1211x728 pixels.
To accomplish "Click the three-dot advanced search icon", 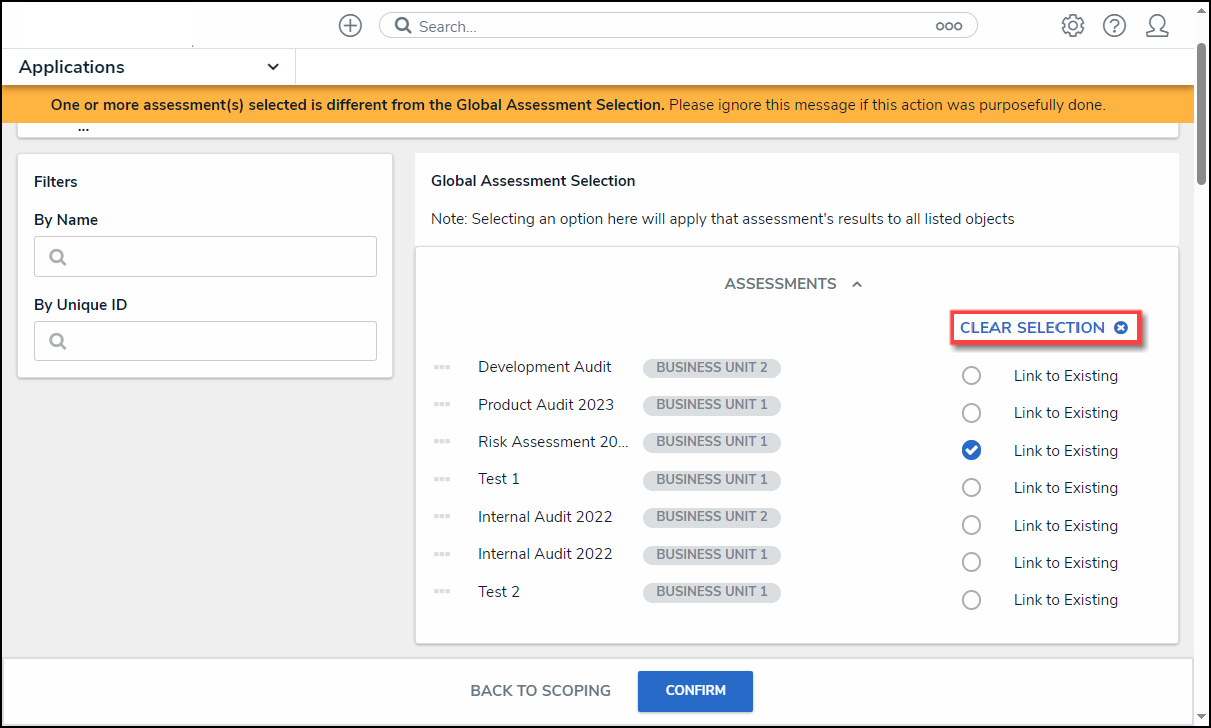I will [x=948, y=26].
